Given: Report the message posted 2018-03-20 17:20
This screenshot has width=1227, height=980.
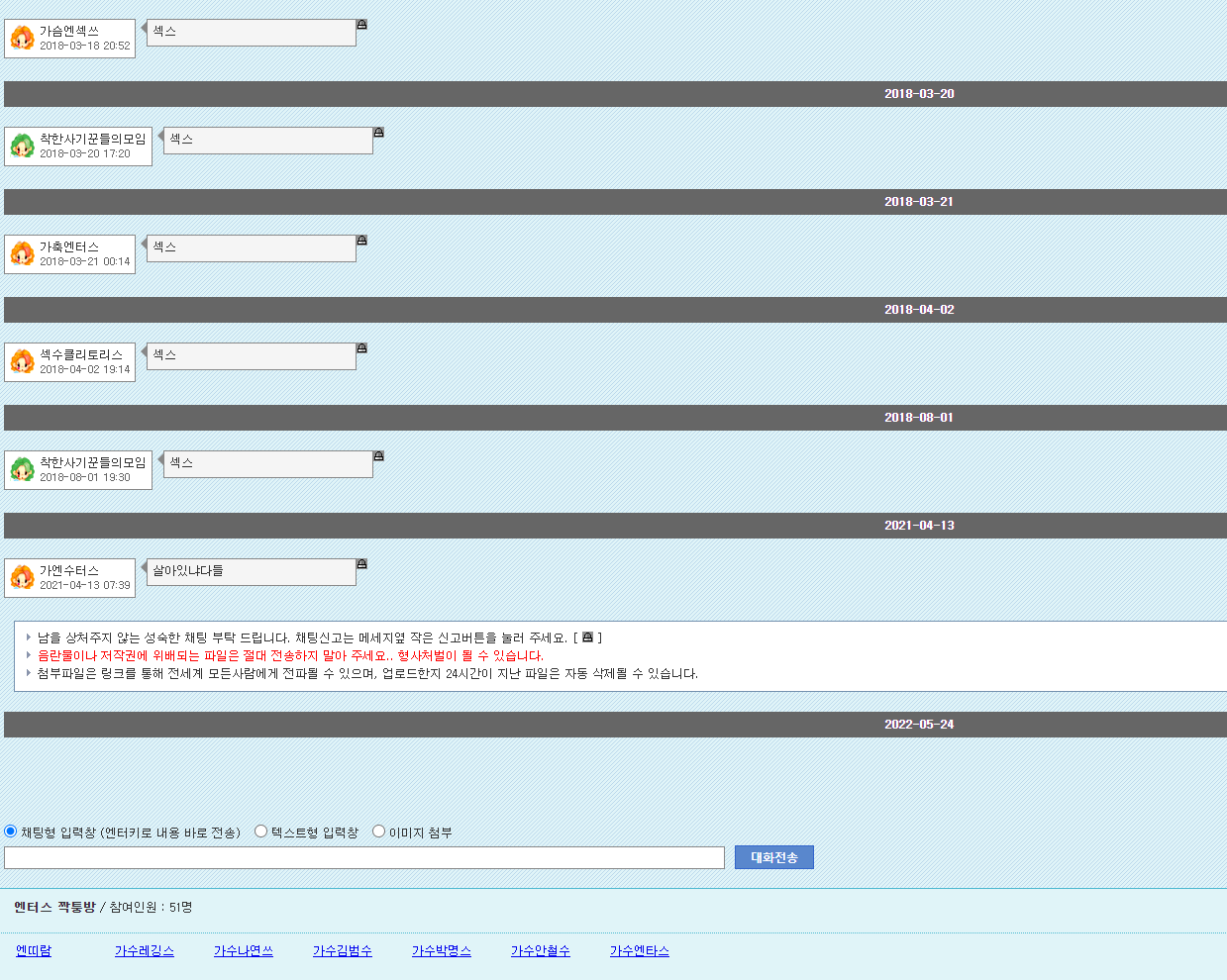Looking at the screenshot, I should [x=378, y=132].
